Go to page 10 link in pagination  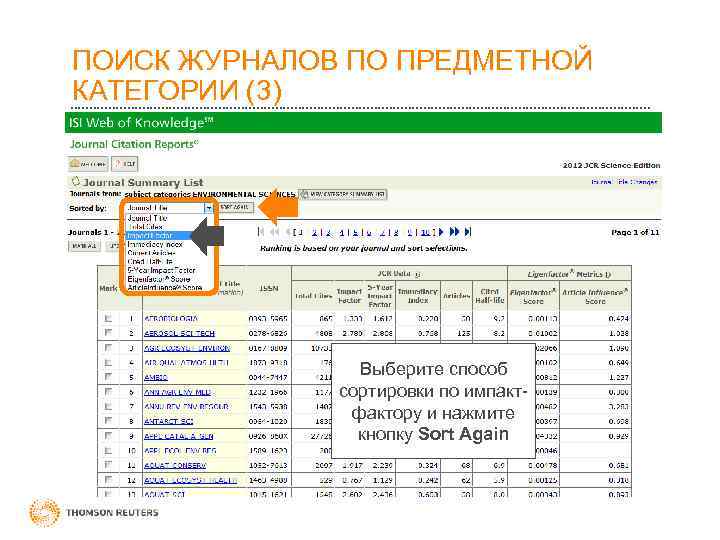[x=426, y=232]
